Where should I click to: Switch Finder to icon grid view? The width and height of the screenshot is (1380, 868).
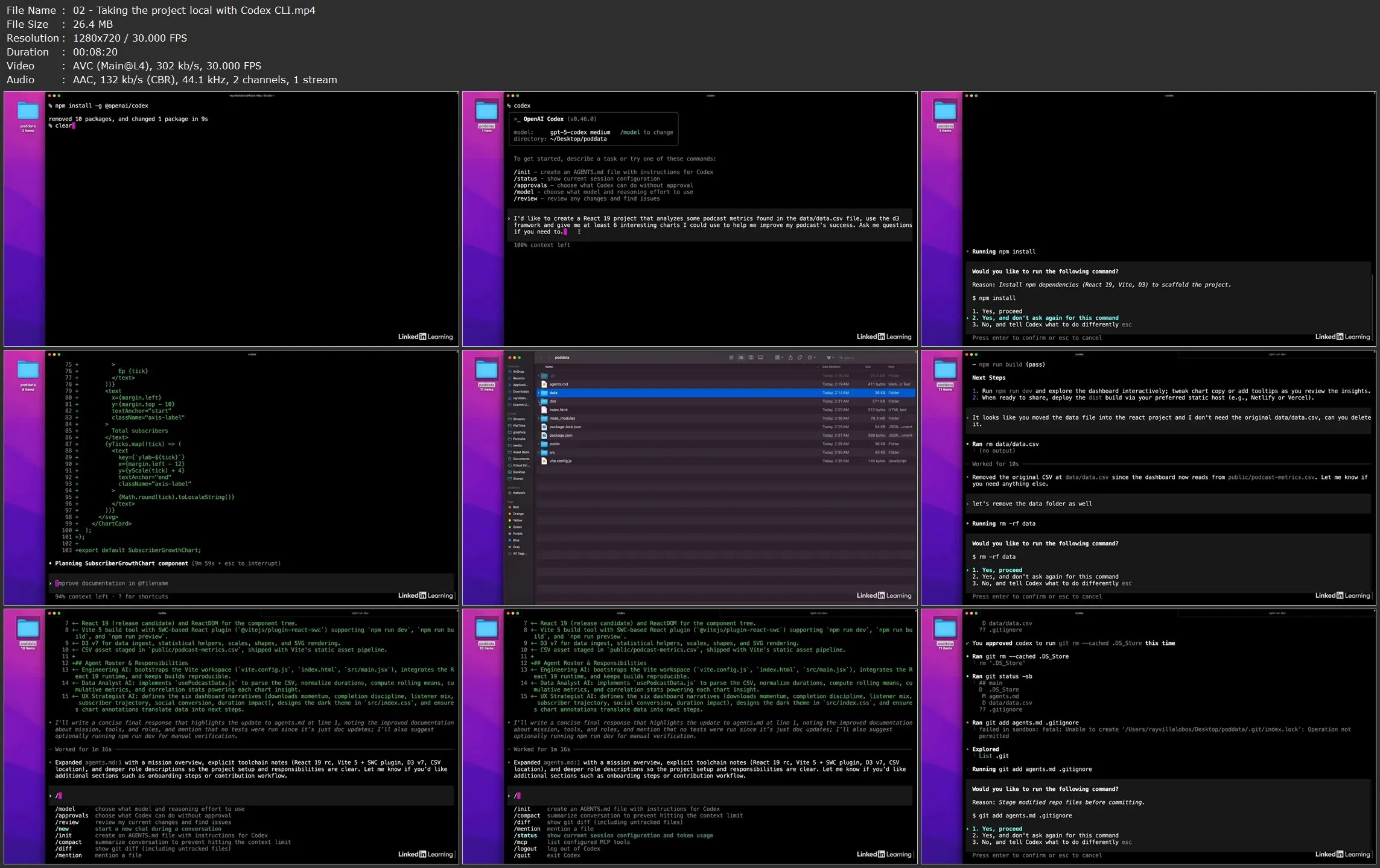click(731, 358)
